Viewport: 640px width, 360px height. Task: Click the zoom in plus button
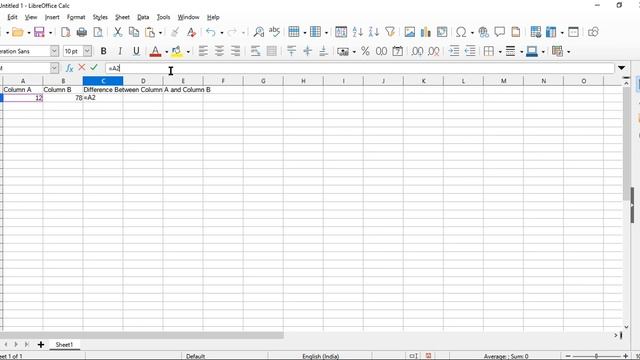pyautogui.click(x=625, y=356)
